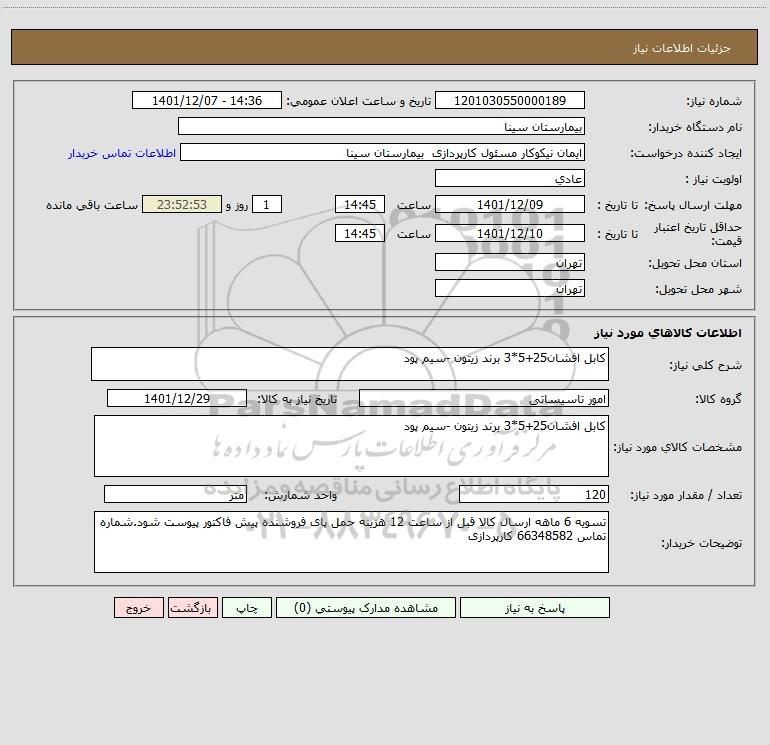Select the شماره نیاز field 1201030550000189
The width and height of the screenshot is (770, 745).
click(510, 100)
